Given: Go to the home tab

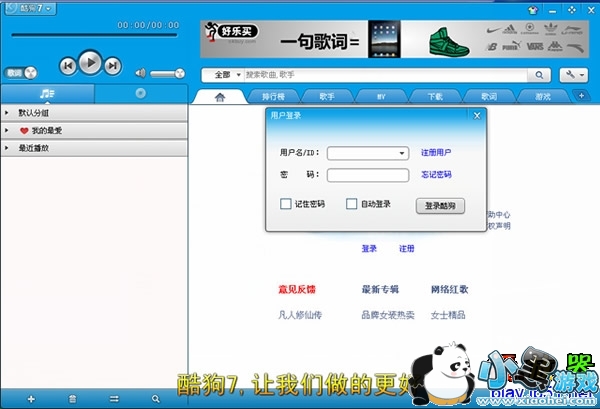Looking at the screenshot, I should (x=220, y=97).
